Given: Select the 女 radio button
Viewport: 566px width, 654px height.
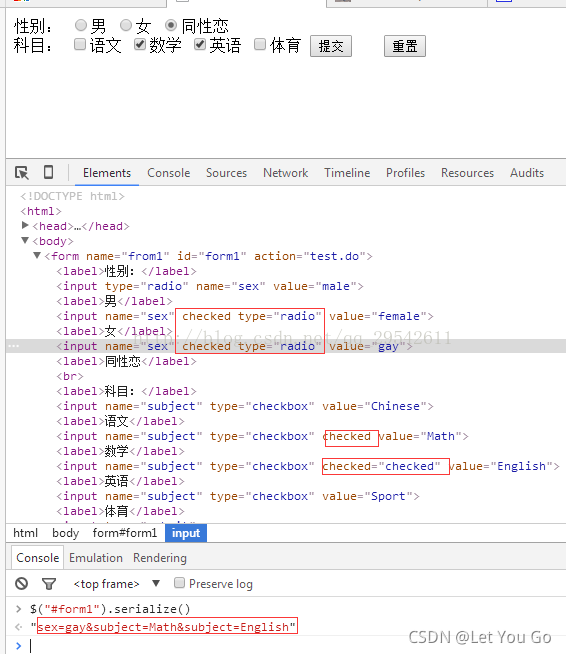Looking at the screenshot, I should click(126, 25).
